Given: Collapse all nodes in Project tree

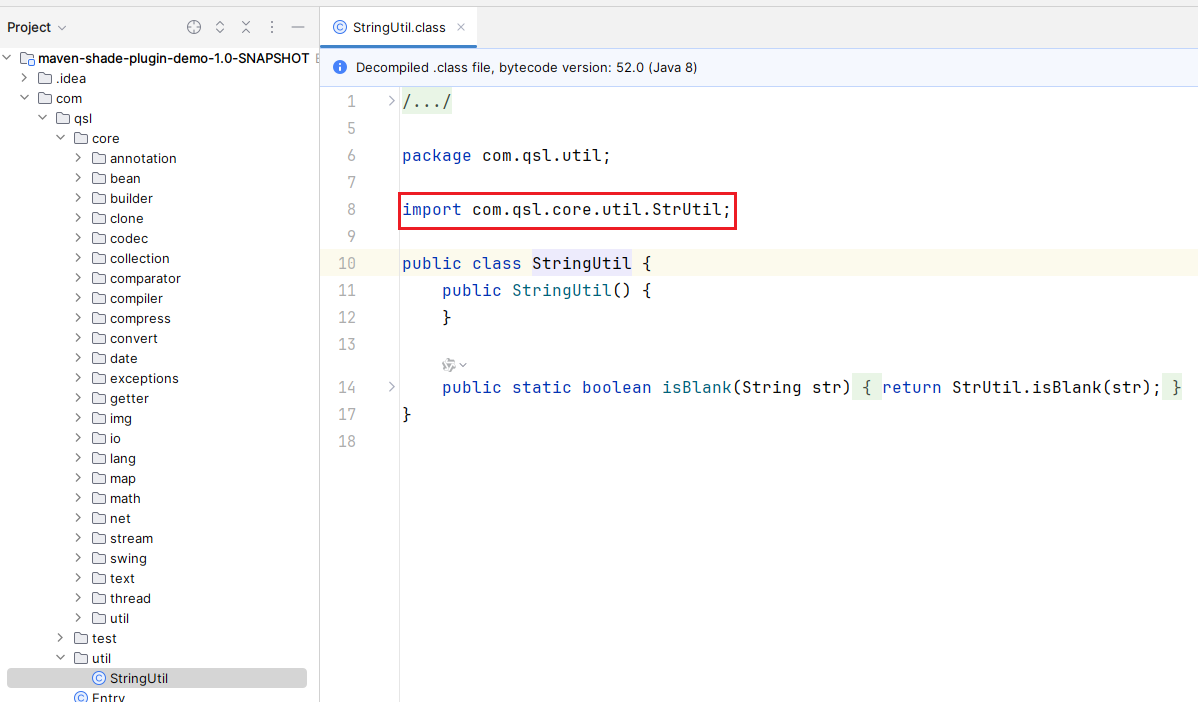Looking at the screenshot, I should click(246, 27).
